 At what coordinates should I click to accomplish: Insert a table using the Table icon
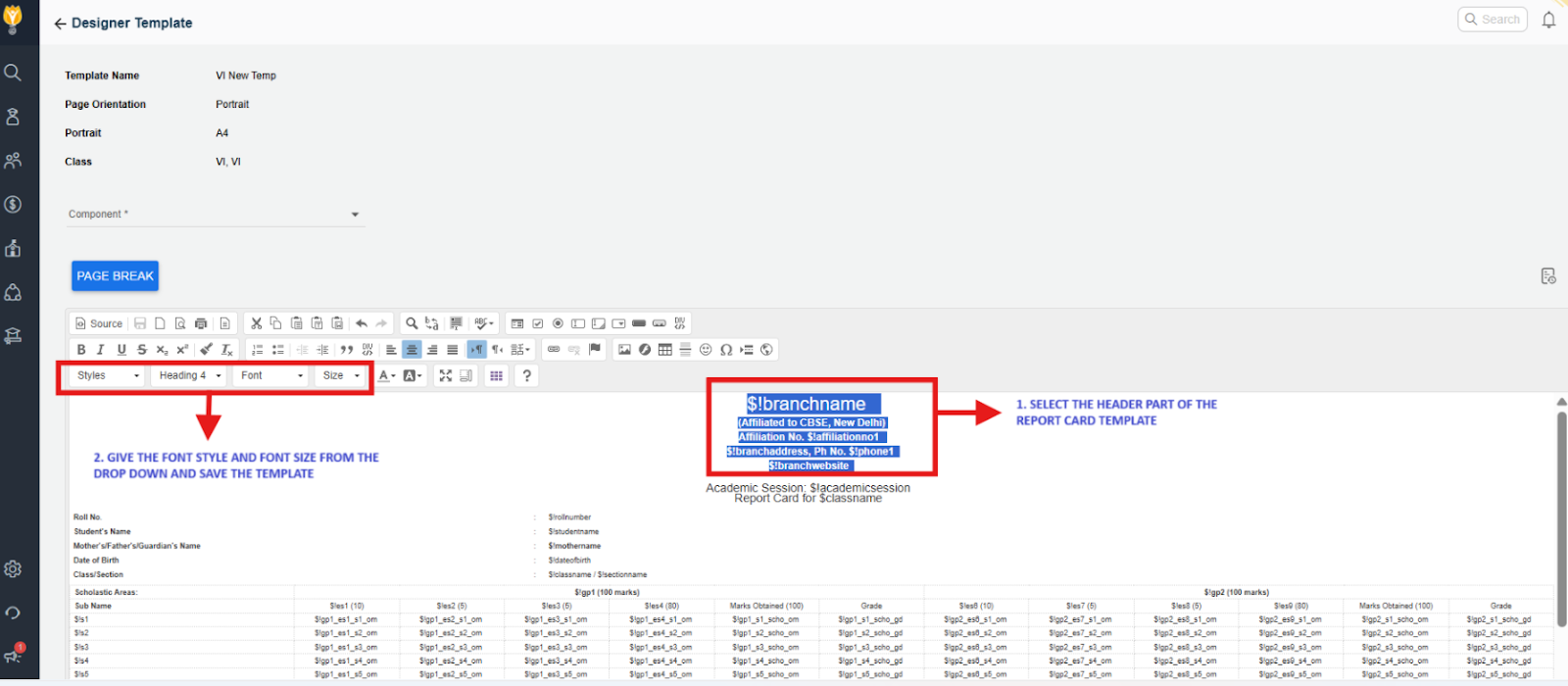coord(665,350)
